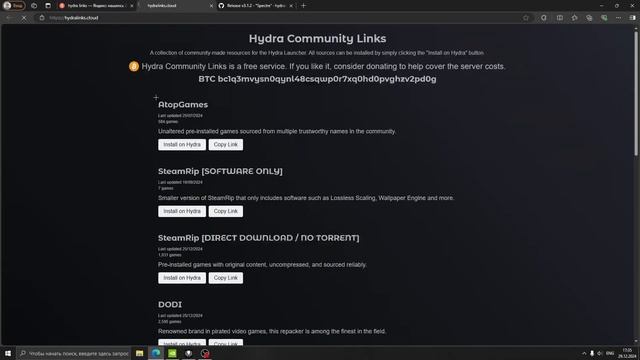Install AtopGames source on Hydra
Screen dimensions: 640x360
click(182, 144)
